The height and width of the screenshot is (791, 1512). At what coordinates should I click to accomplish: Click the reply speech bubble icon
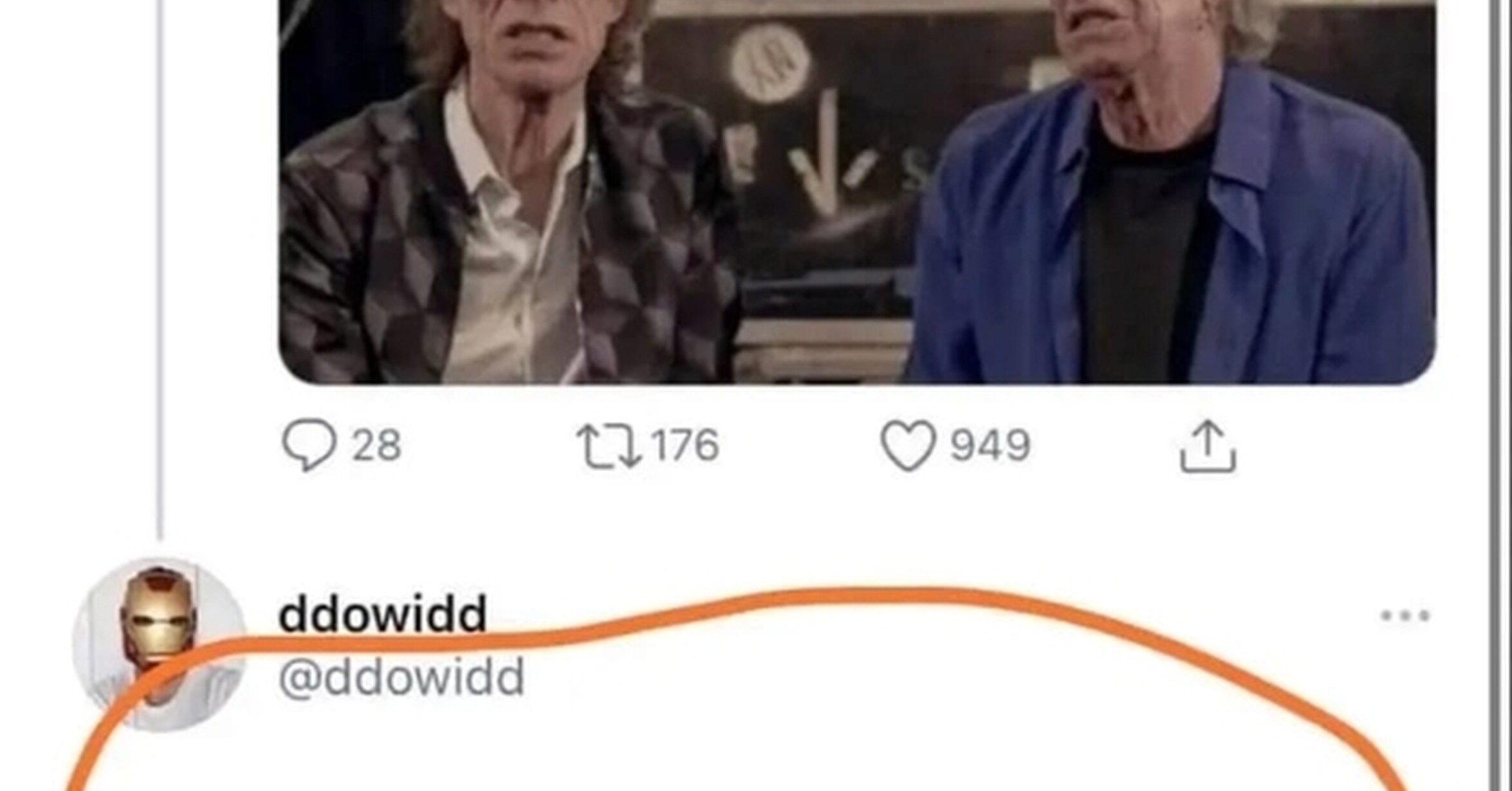309,445
